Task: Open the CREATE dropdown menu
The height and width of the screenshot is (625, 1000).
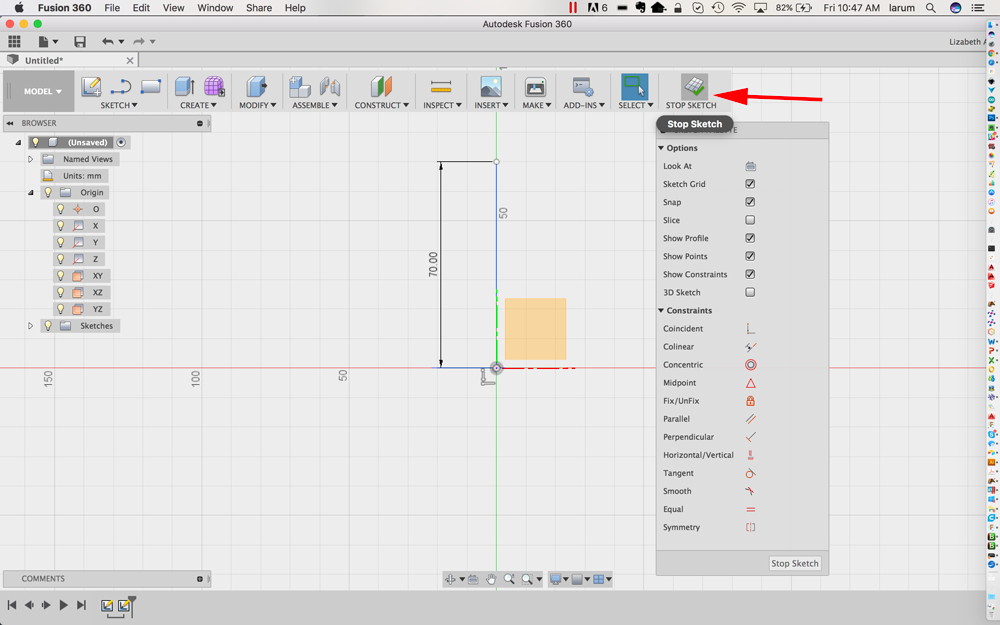Action: pos(198,105)
